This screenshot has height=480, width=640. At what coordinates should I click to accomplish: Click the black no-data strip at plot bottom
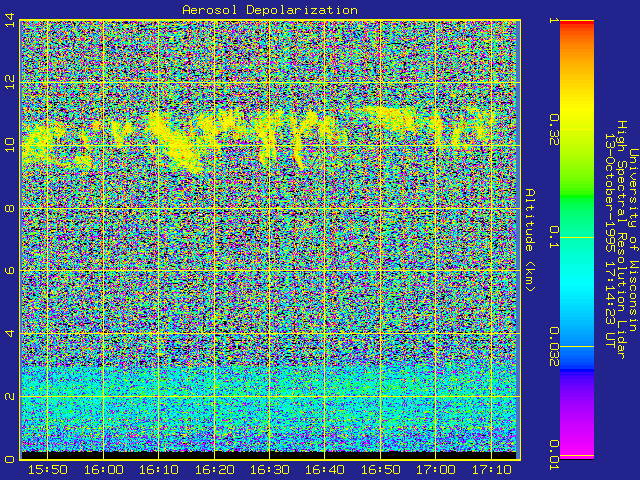[x=269, y=455]
